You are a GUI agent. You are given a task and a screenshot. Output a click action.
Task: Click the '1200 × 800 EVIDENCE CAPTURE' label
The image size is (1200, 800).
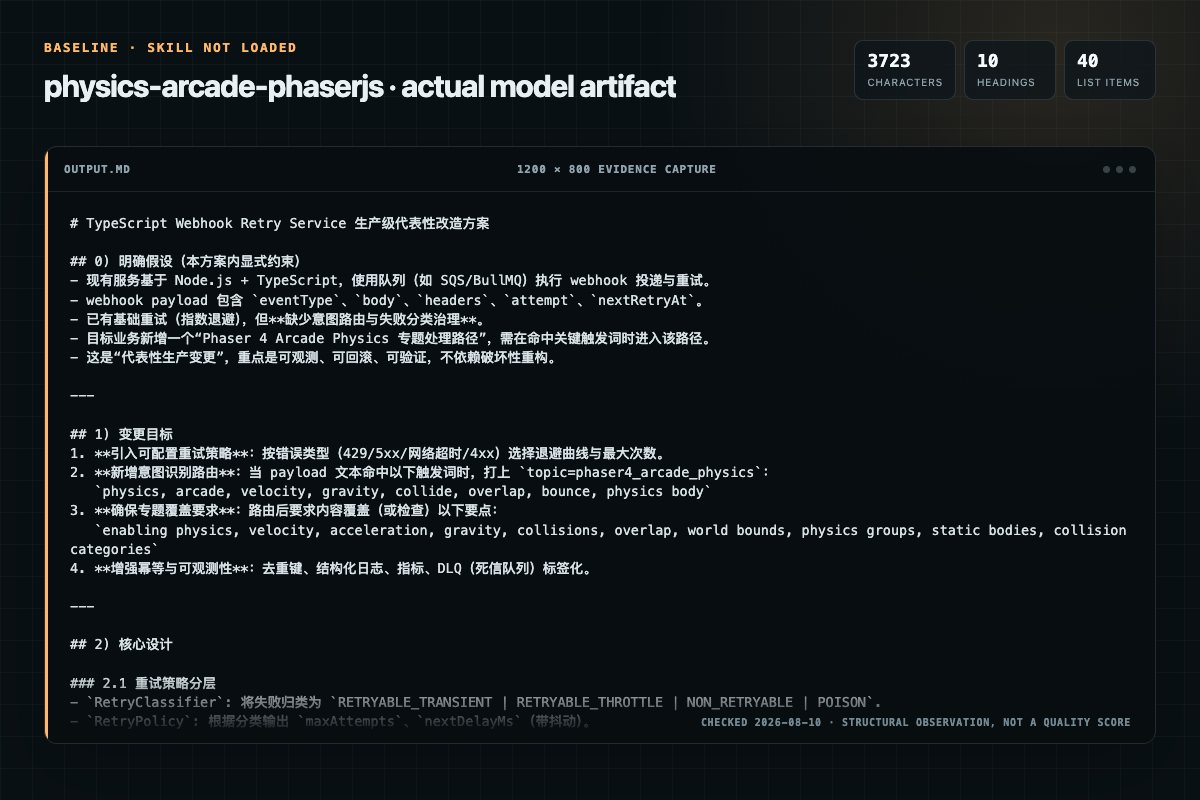pos(616,169)
